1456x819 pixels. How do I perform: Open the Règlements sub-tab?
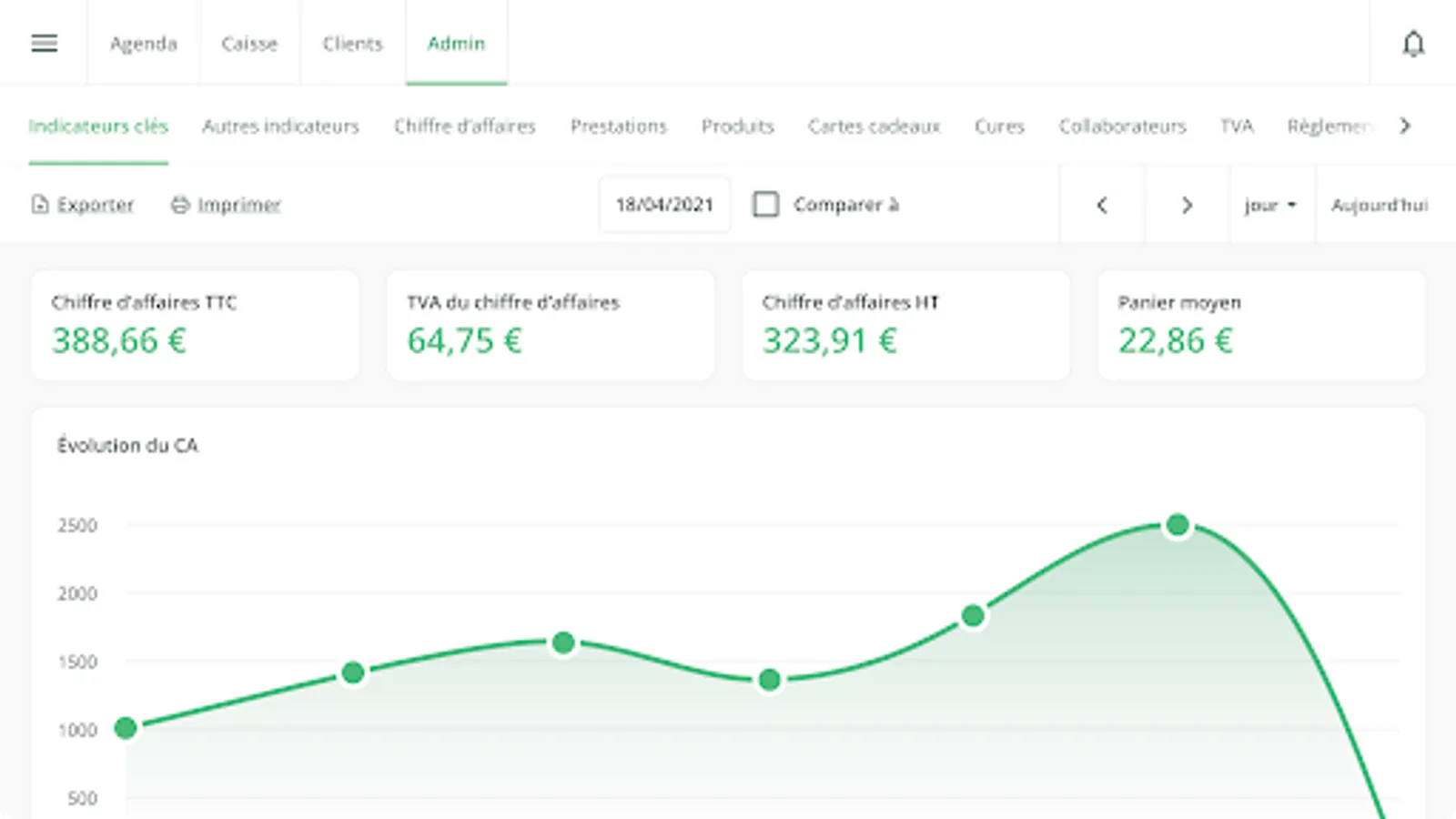(1330, 126)
